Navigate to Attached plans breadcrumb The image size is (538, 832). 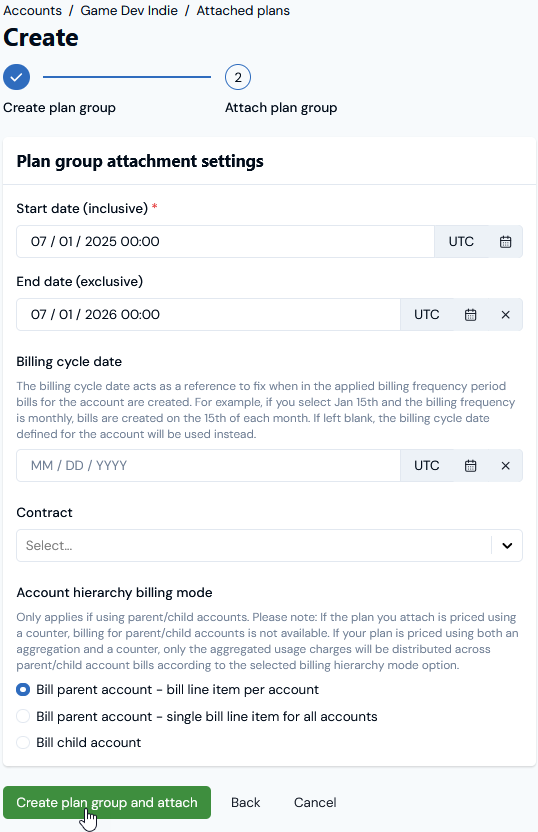(x=243, y=11)
